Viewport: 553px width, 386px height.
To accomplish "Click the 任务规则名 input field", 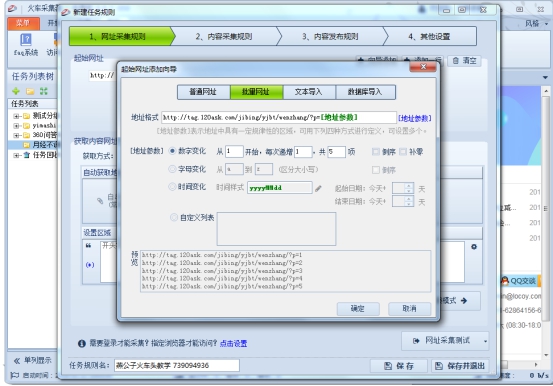I will pyautogui.click(x=177, y=366).
